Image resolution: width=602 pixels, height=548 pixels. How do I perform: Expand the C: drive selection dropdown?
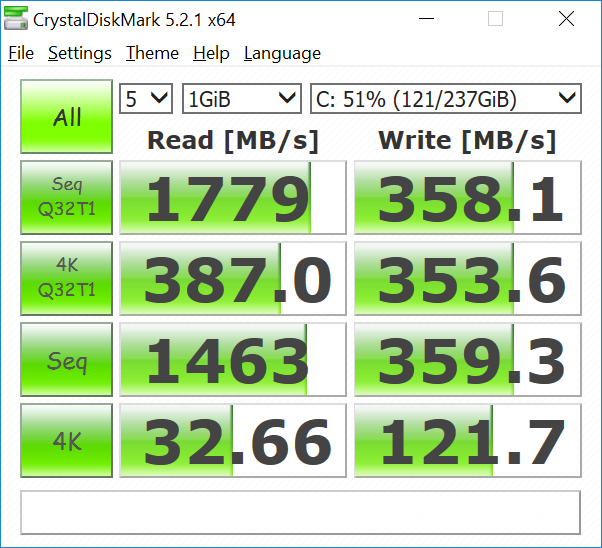(446, 99)
